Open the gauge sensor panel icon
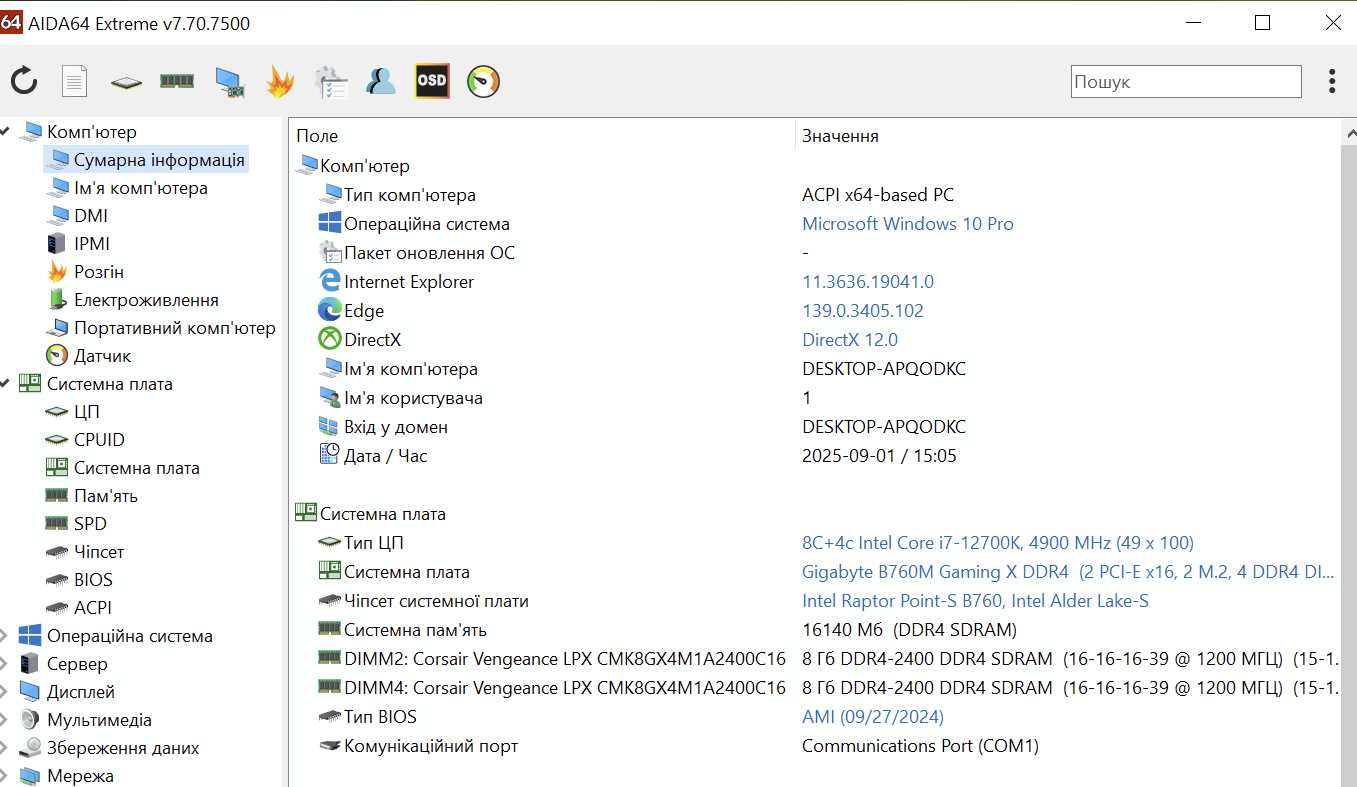This screenshot has height=787, width=1357. [483, 81]
